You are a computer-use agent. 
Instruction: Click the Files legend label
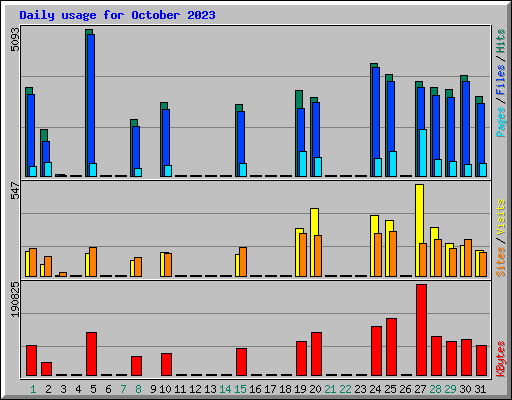pyautogui.click(x=501, y=80)
